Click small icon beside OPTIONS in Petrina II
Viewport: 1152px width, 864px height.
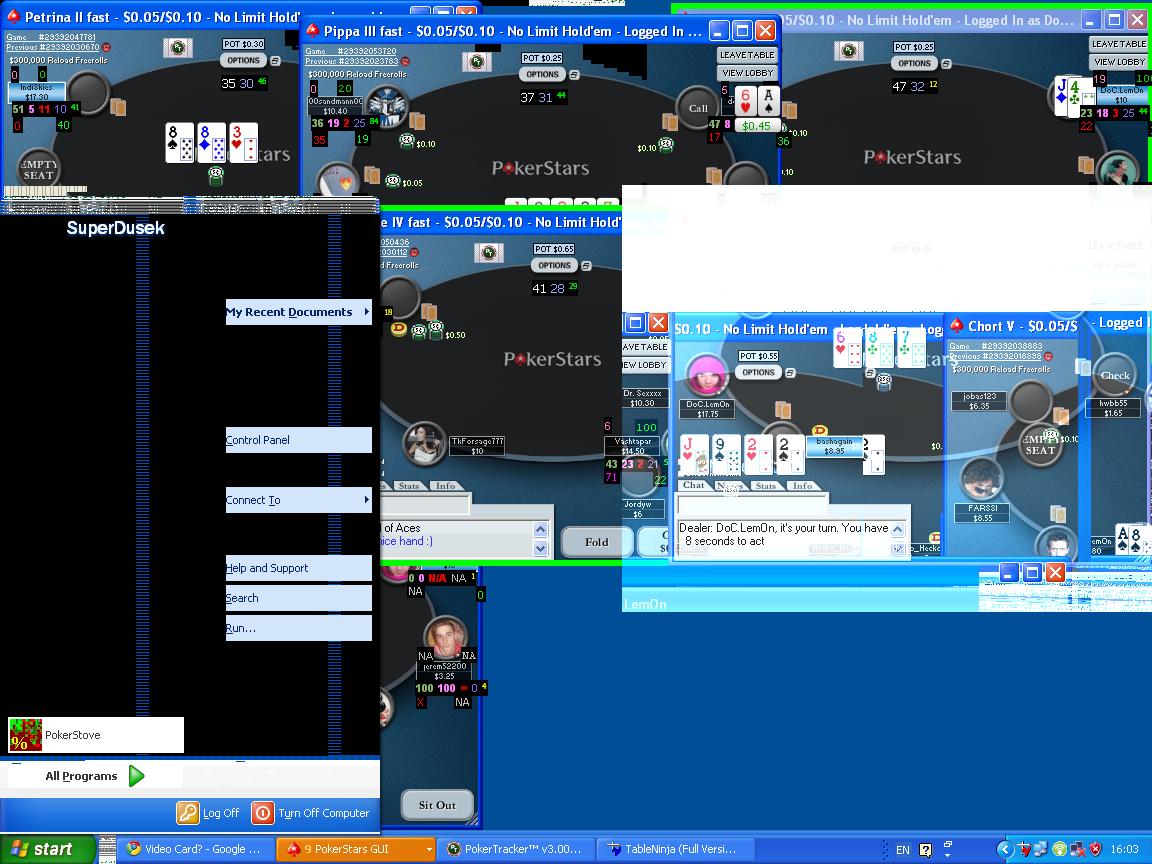click(275, 61)
